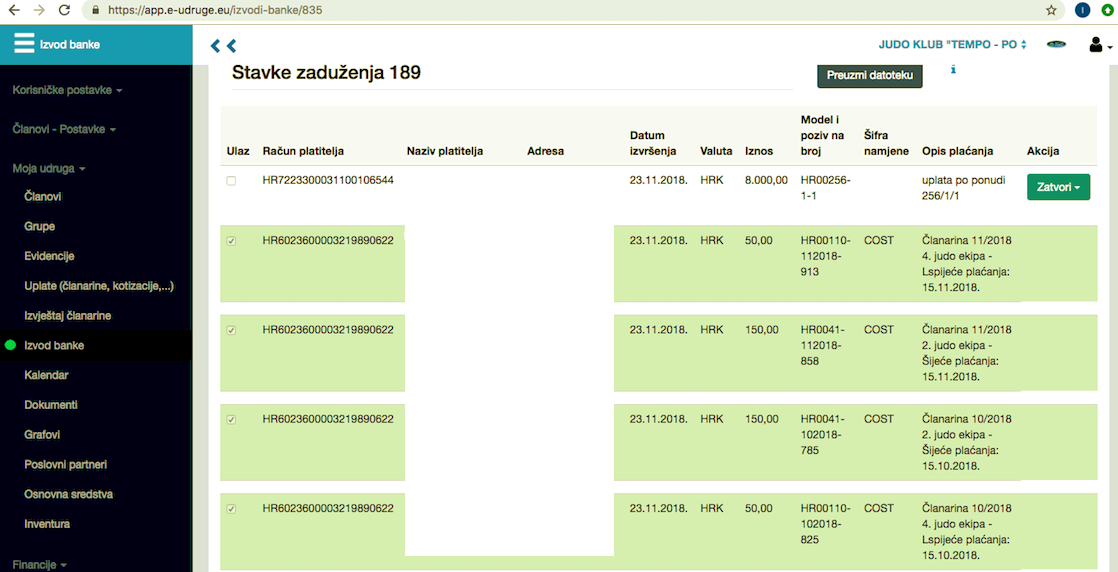Reload the page with browser refresh icon
This screenshot has height=572, width=1118.
[x=64, y=10]
